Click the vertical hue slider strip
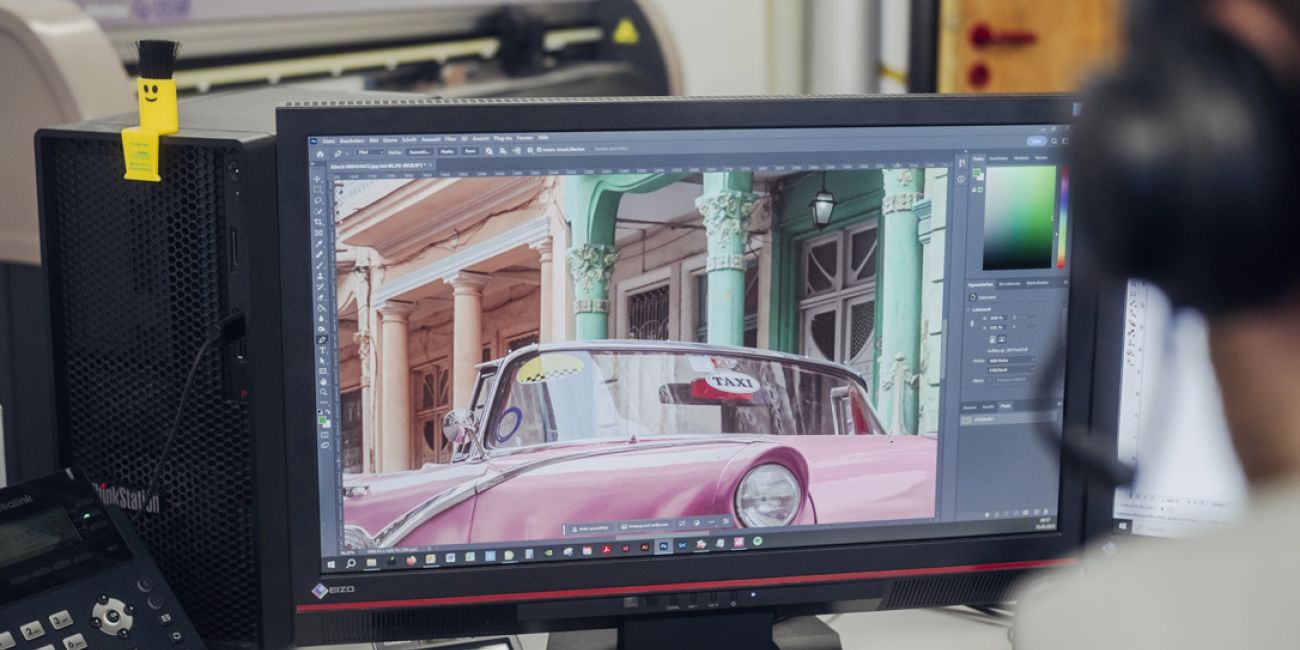The image size is (1300, 650). click(x=1063, y=217)
